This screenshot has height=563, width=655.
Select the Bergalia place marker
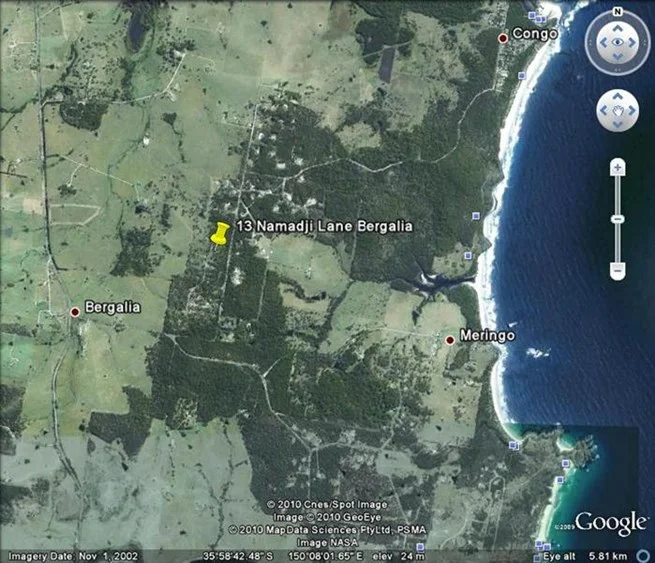(75, 312)
